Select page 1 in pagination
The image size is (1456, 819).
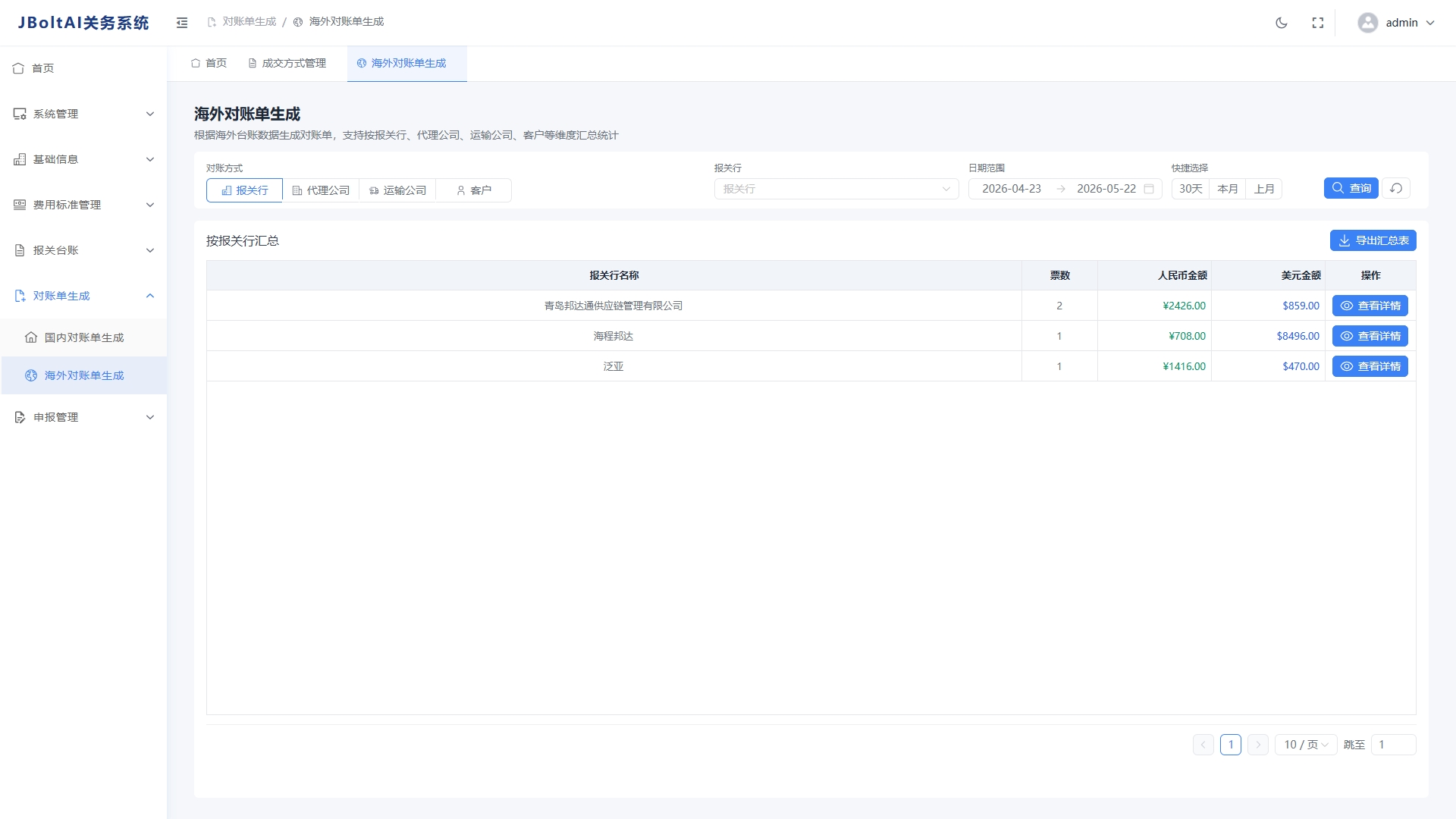coord(1231,745)
